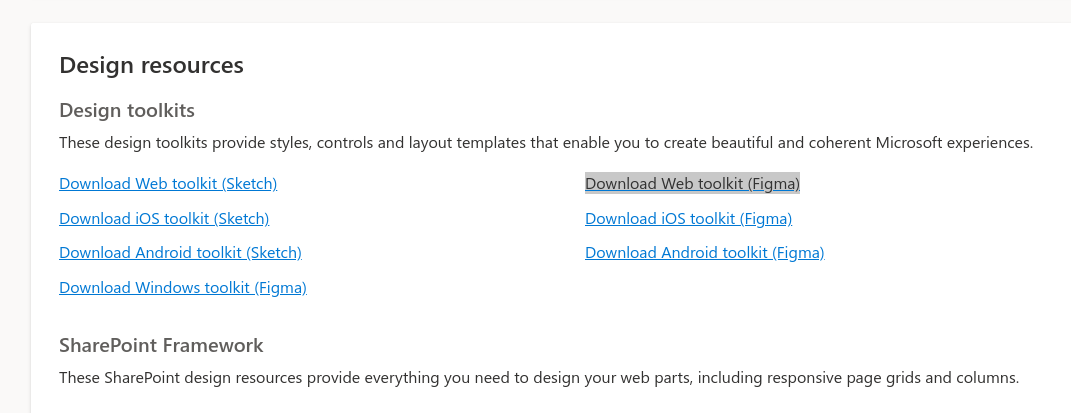This screenshot has width=1071, height=413.
Task: Open Download Android toolkit (Figma) link
Action: pyautogui.click(x=705, y=253)
